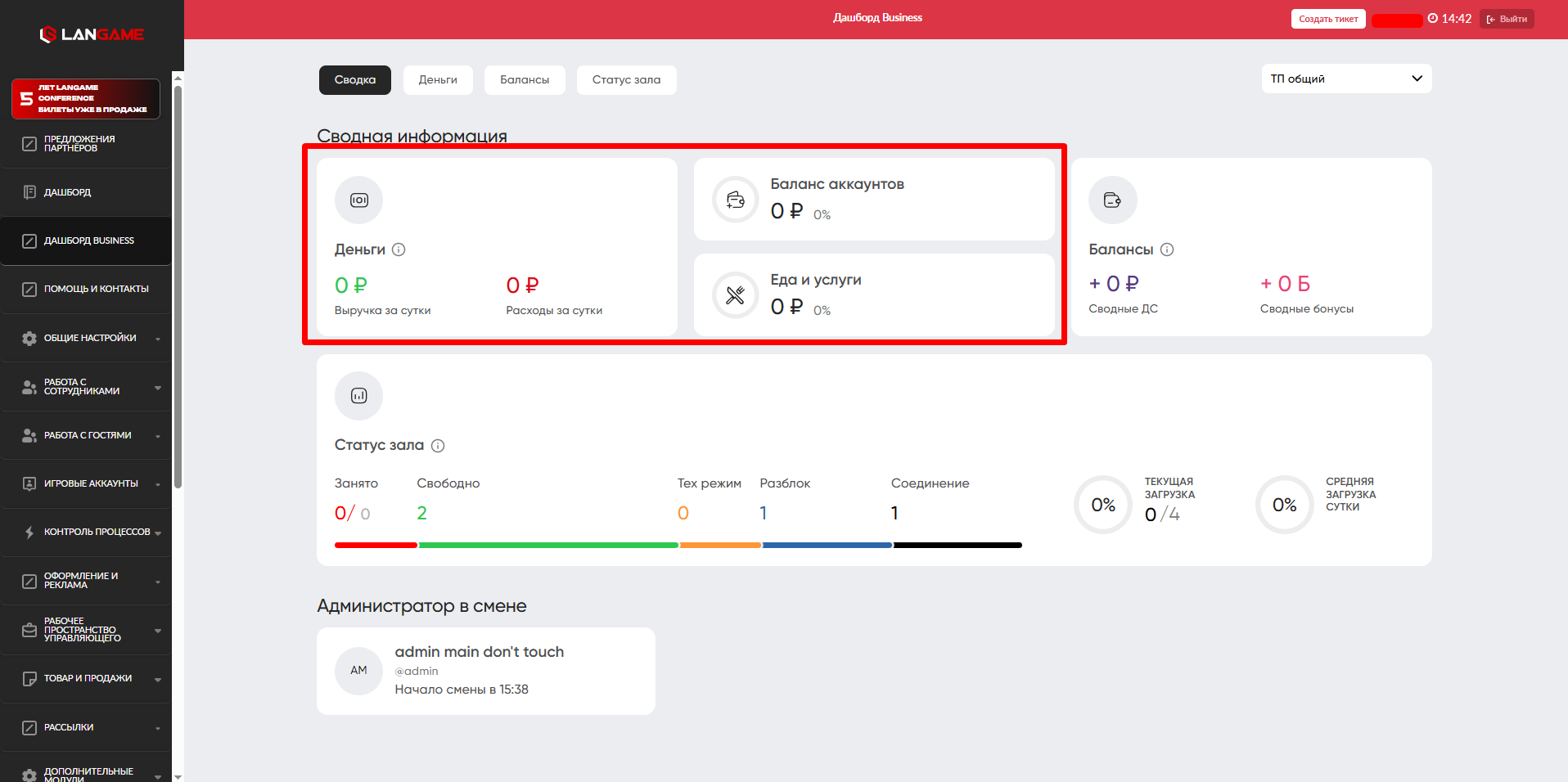The image size is (1568, 782).
Task: Click the wallet icon beside Баланс аккаунтов
Action: point(735,200)
